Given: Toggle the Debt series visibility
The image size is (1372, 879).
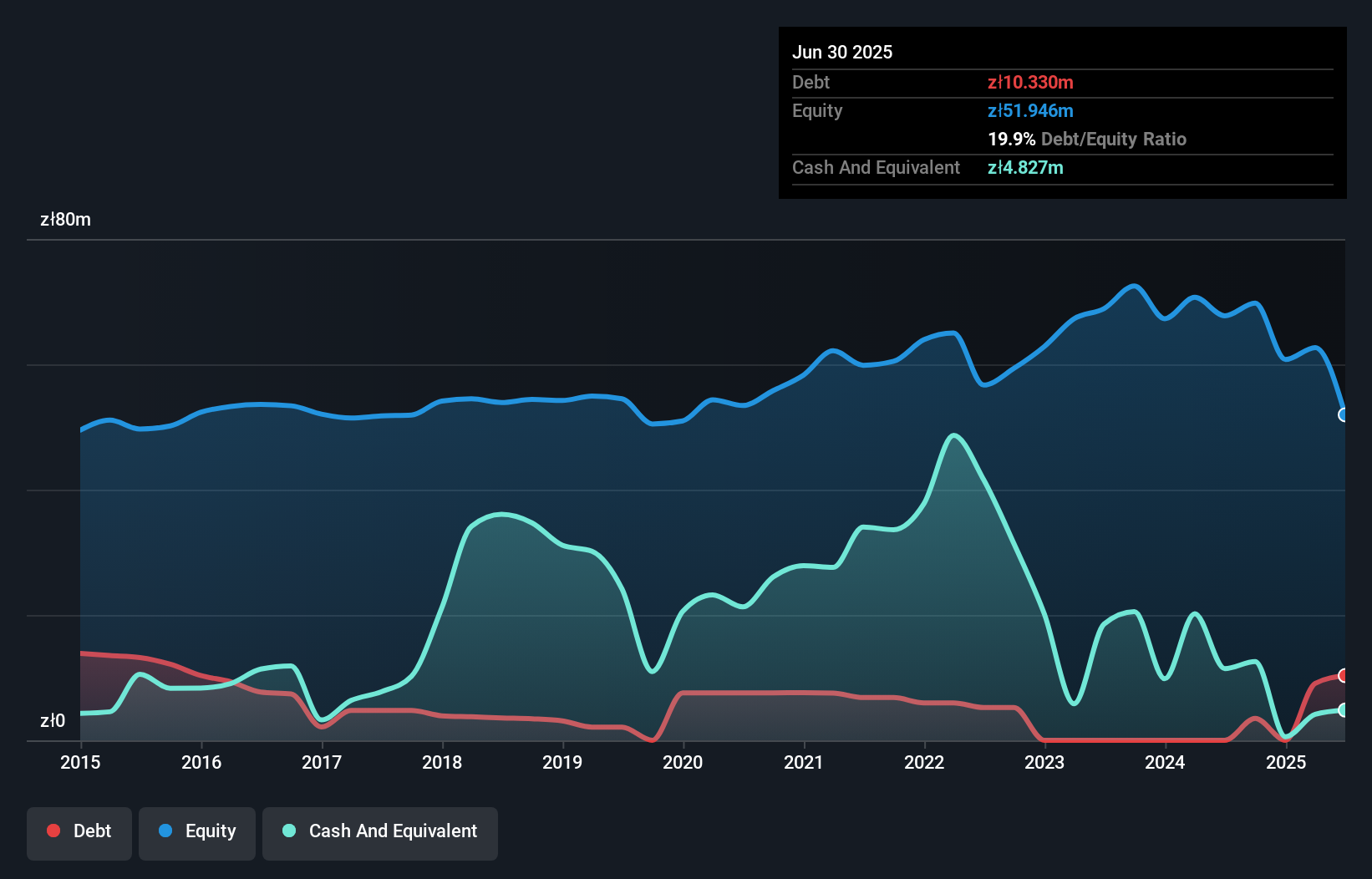Looking at the screenshot, I should [79, 832].
